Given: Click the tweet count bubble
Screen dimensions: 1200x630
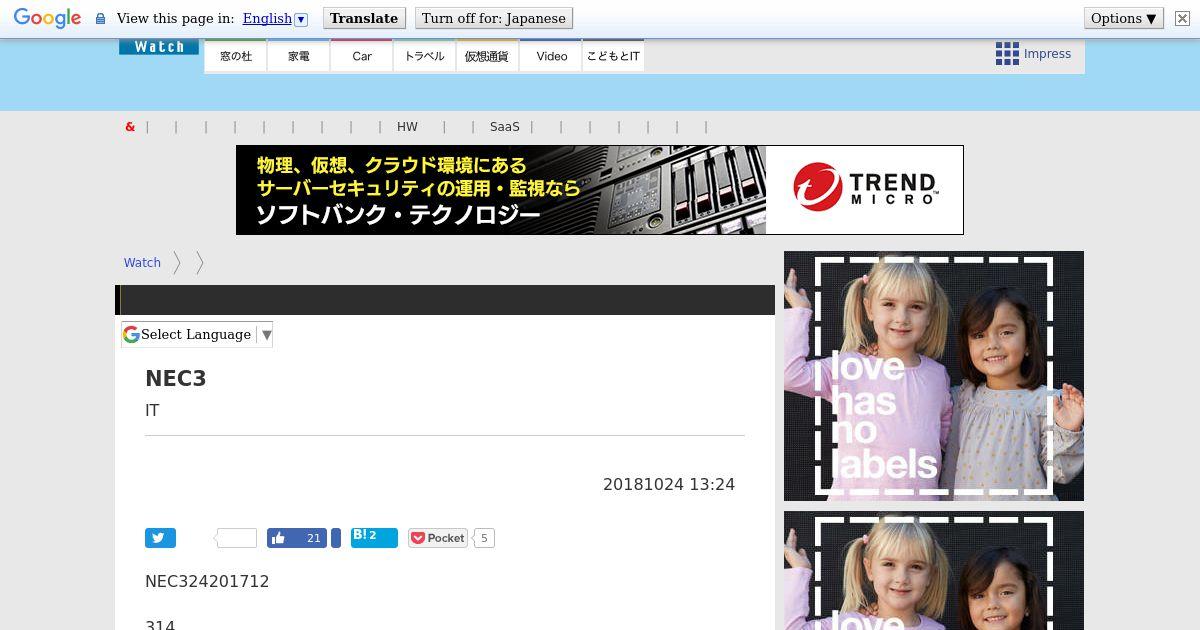Looking at the screenshot, I should click(236, 538).
